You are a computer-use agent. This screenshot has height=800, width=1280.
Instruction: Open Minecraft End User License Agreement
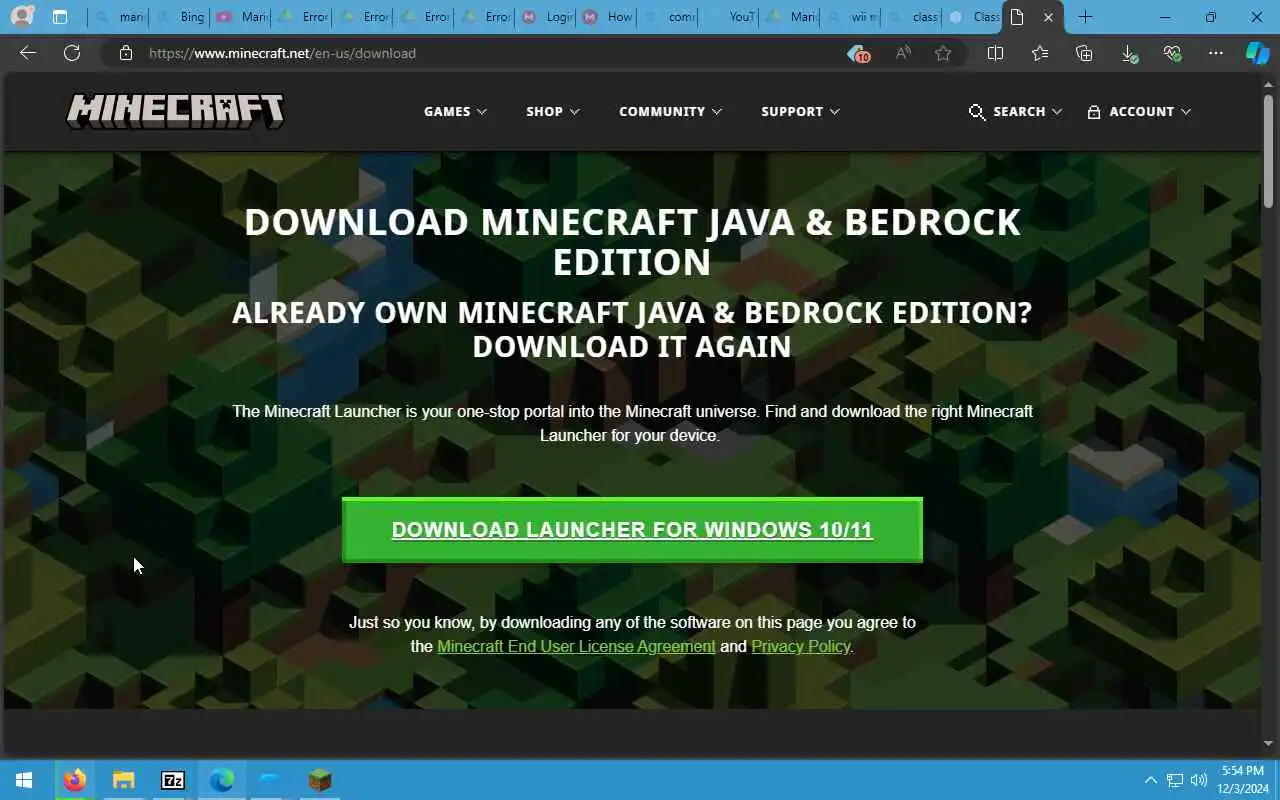point(576,646)
